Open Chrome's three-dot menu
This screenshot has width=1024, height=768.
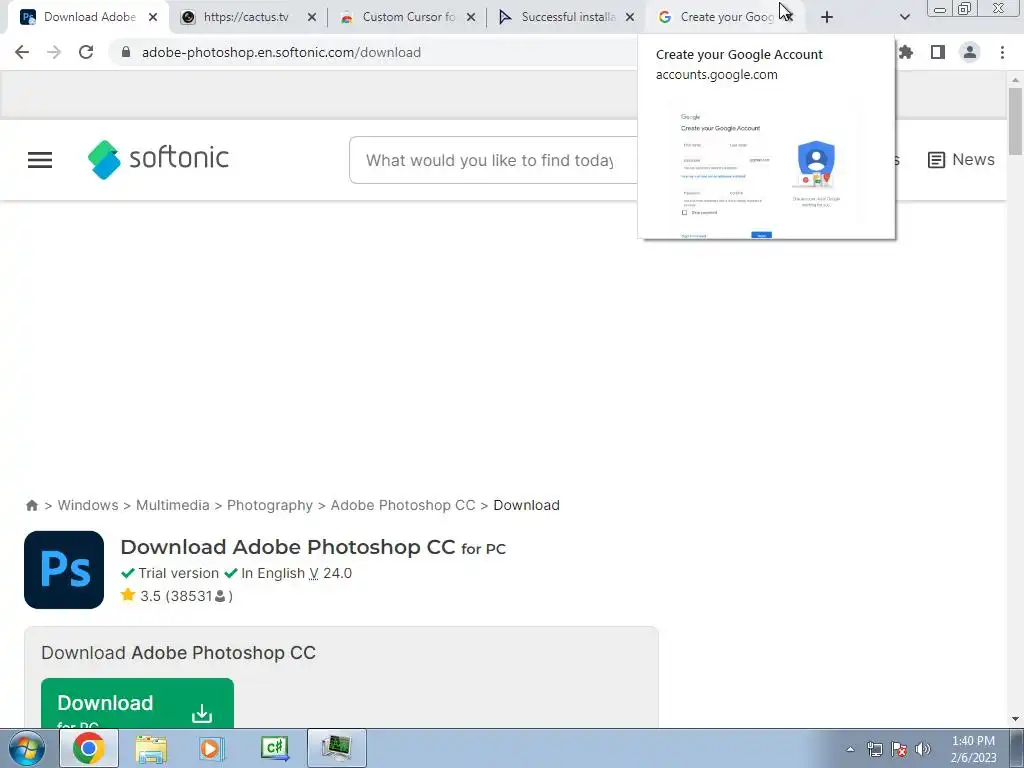tap(1002, 52)
